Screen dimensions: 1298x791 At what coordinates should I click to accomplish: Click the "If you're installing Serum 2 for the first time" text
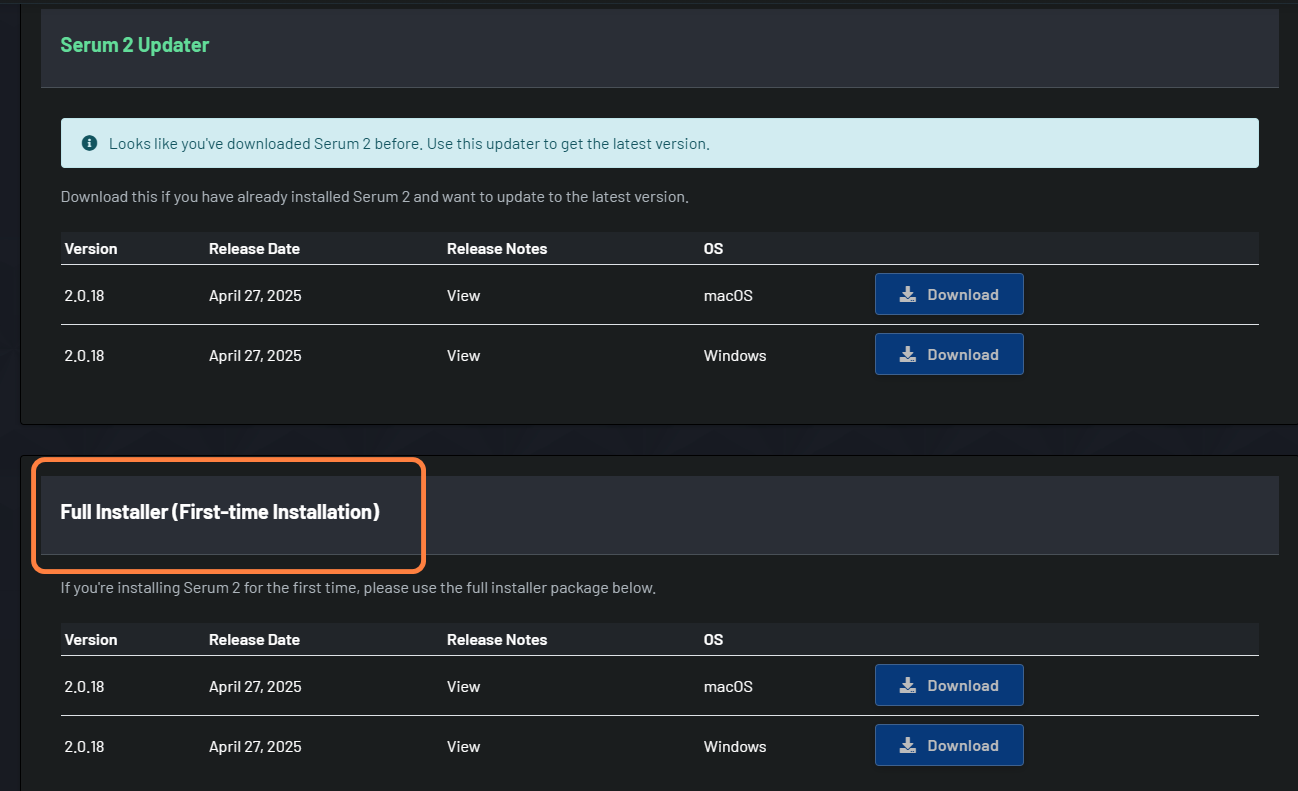[x=358, y=588]
